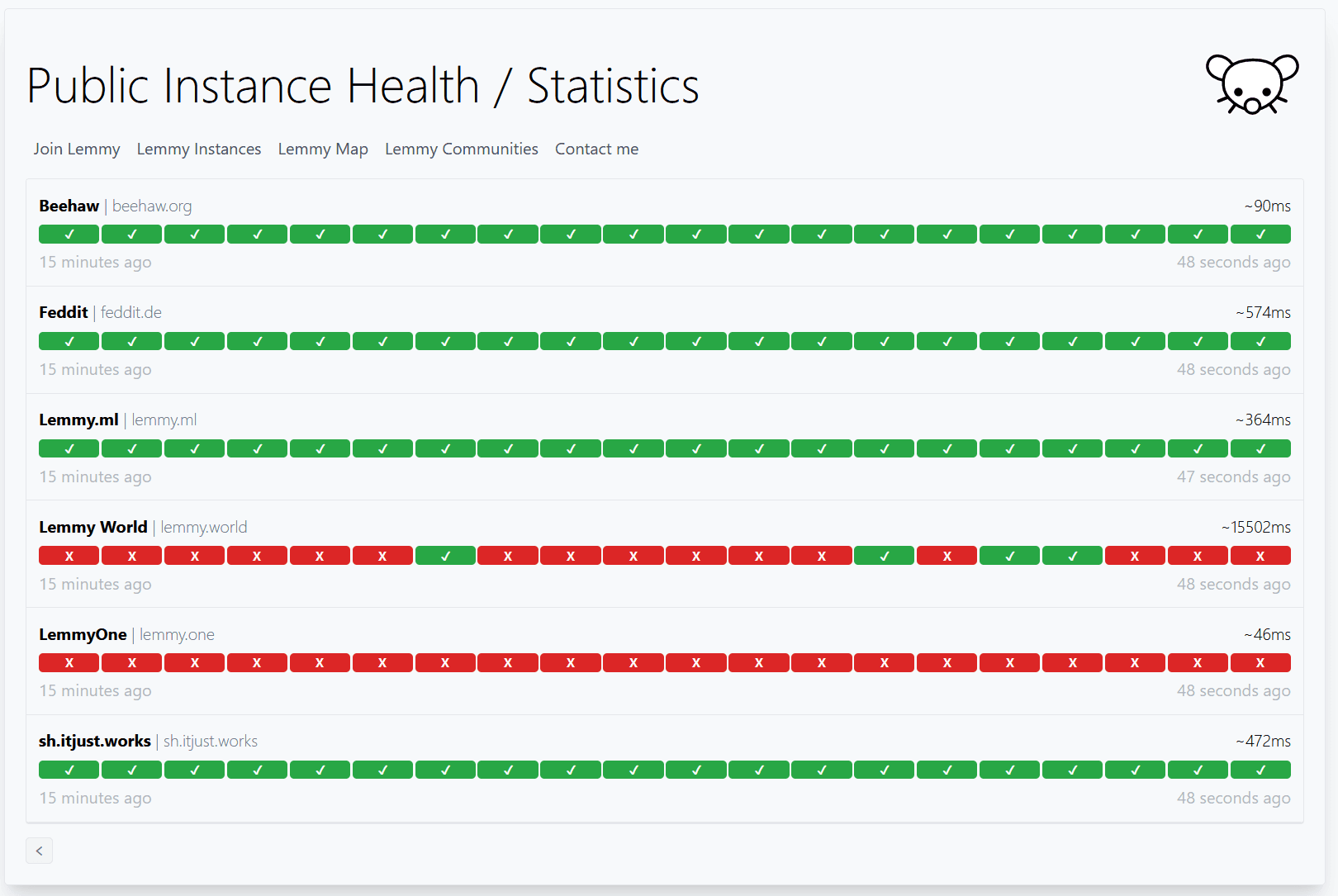Open Lemmy World instance name
Image resolution: width=1338 pixels, height=896 pixels.
click(93, 528)
